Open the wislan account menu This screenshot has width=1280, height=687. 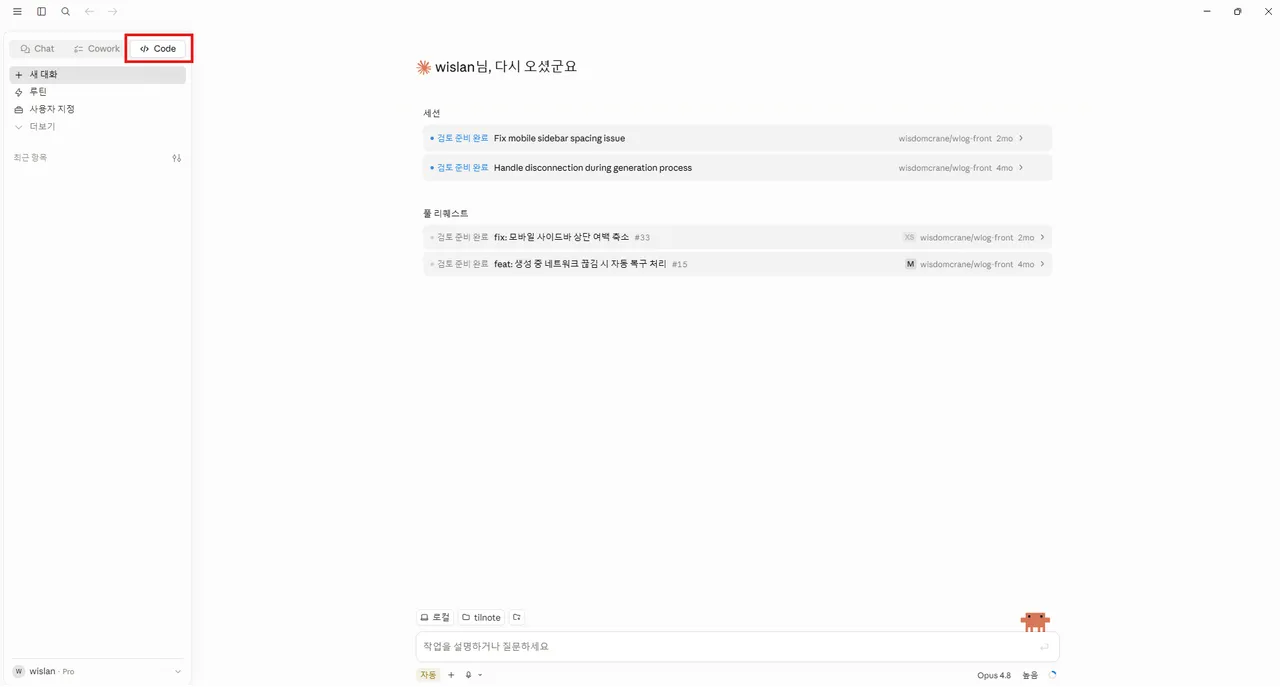pos(98,671)
